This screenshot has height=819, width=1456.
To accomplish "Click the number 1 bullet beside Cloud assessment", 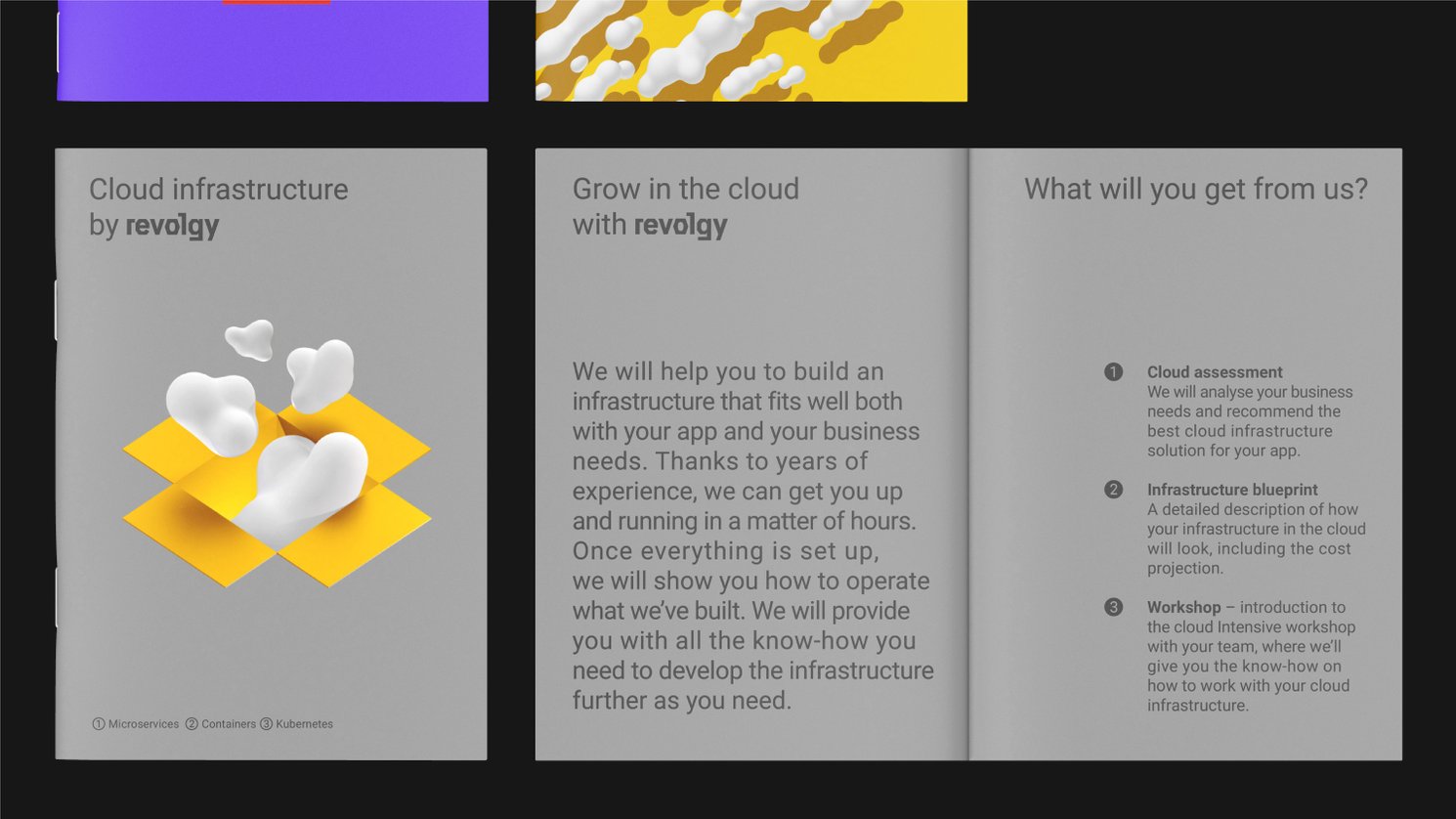I will [1113, 371].
